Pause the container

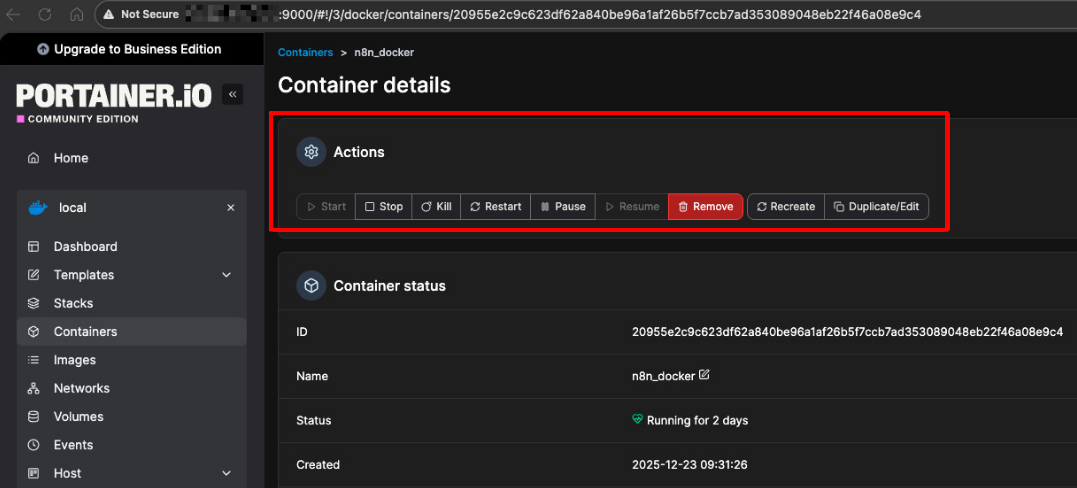(x=563, y=206)
